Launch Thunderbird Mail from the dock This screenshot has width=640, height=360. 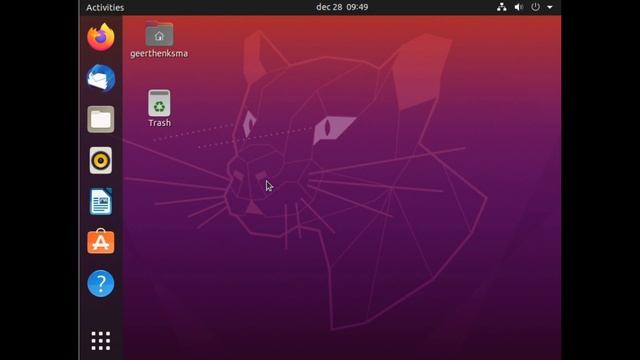click(101, 78)
